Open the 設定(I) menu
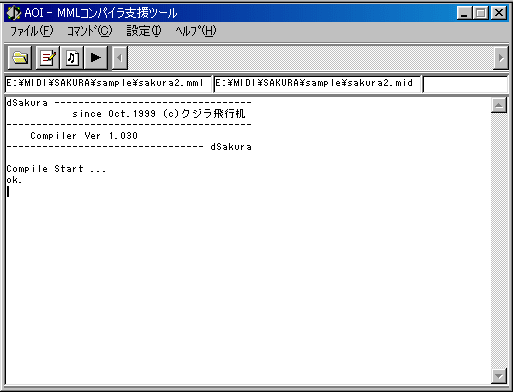513x392 pixels. (x=144, y=31)
